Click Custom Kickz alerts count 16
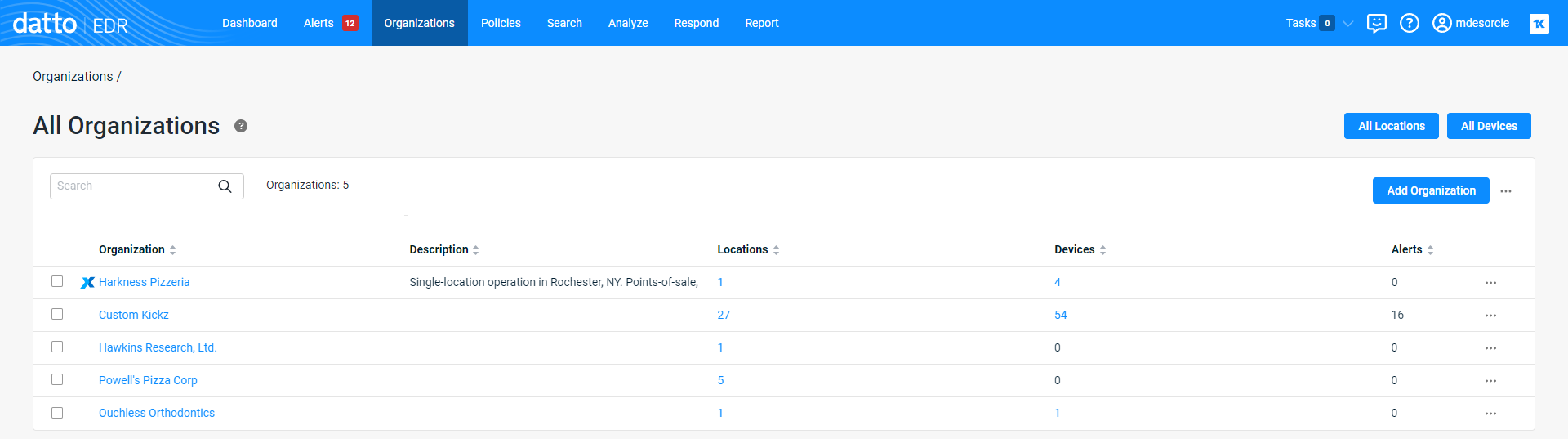The image size is (1568, 439). coord(1397,315)
